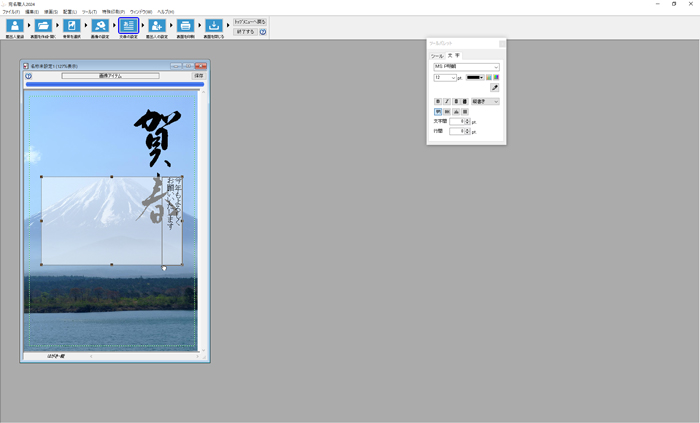
Task: Increase the 文字間 character spacing stepper
Action: [467, 119]
